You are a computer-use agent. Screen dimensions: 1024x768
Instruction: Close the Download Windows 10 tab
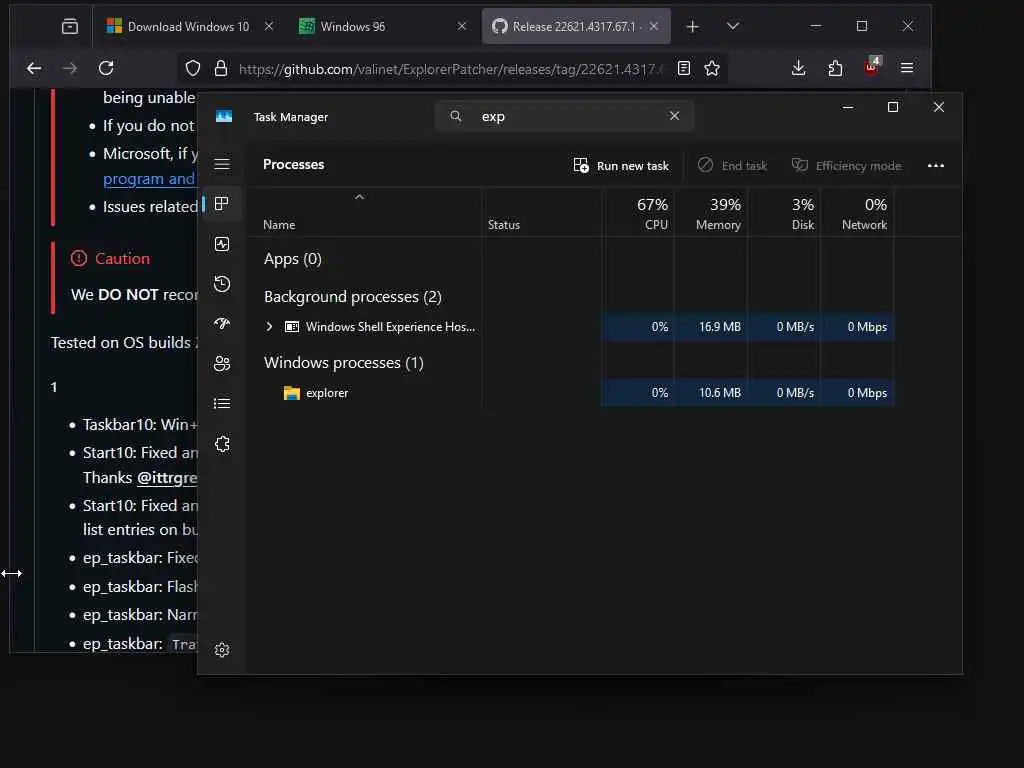coord(269,26)
